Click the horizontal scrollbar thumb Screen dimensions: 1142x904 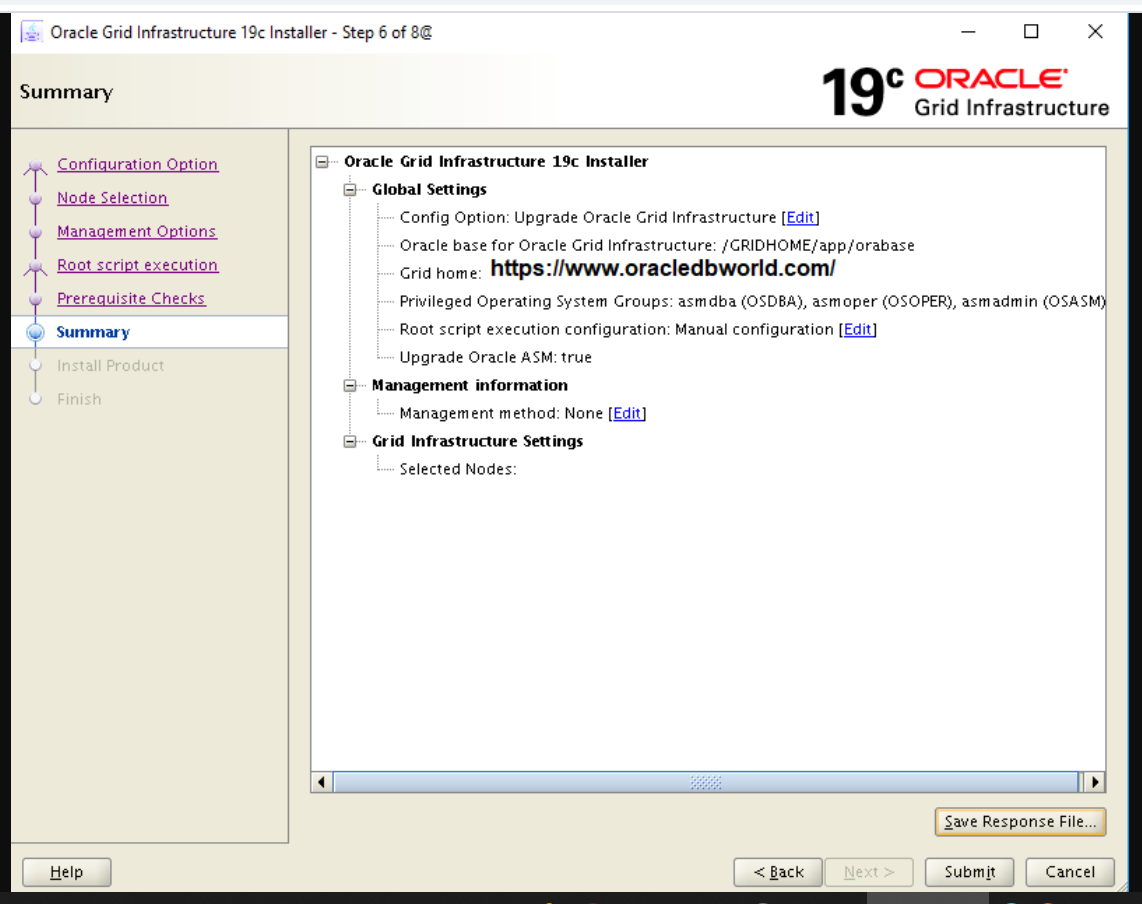tap(706, 782)
